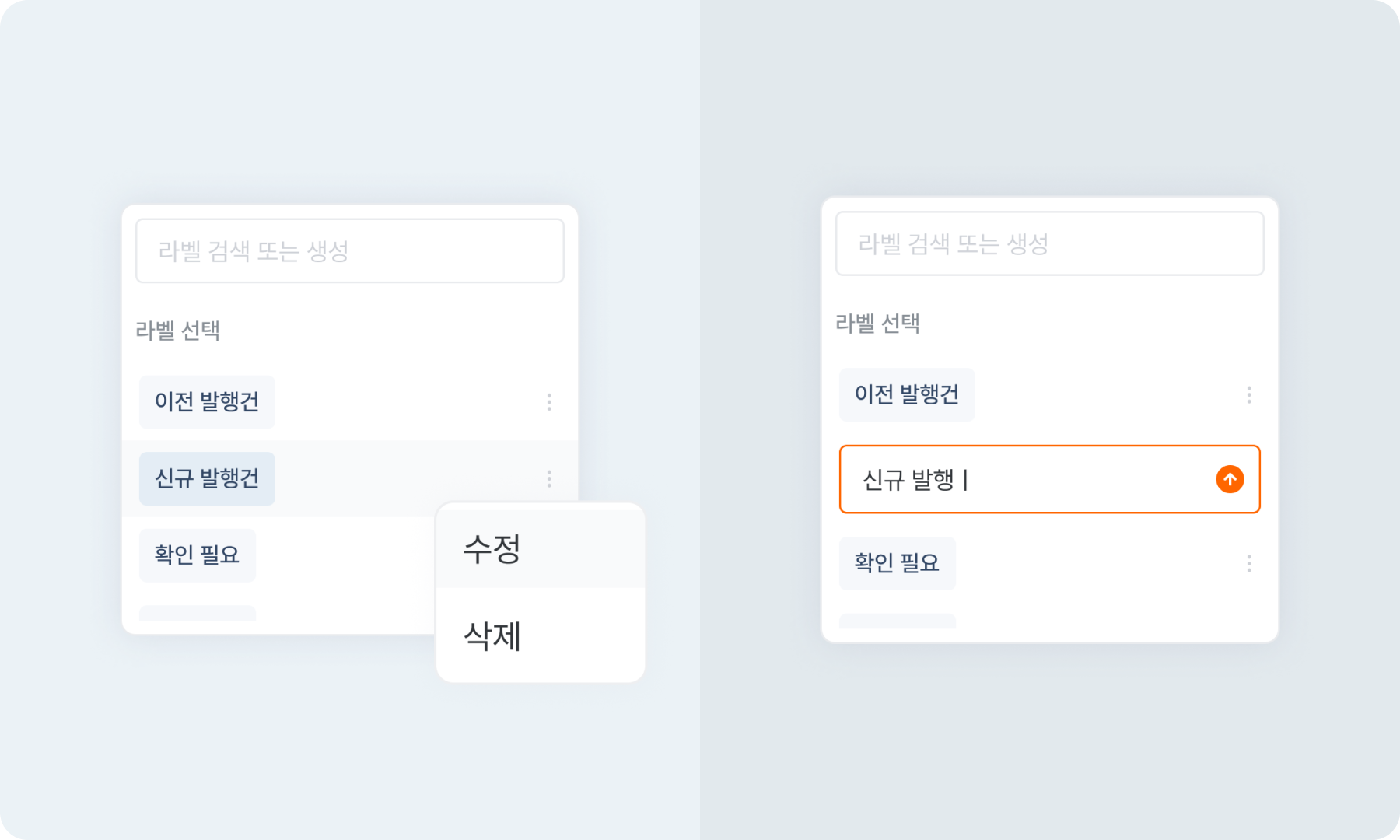Click the 라벨 선택 section heading
Image resolution: width=1400 pixels, height=840 pixels.
pos(176,329)
